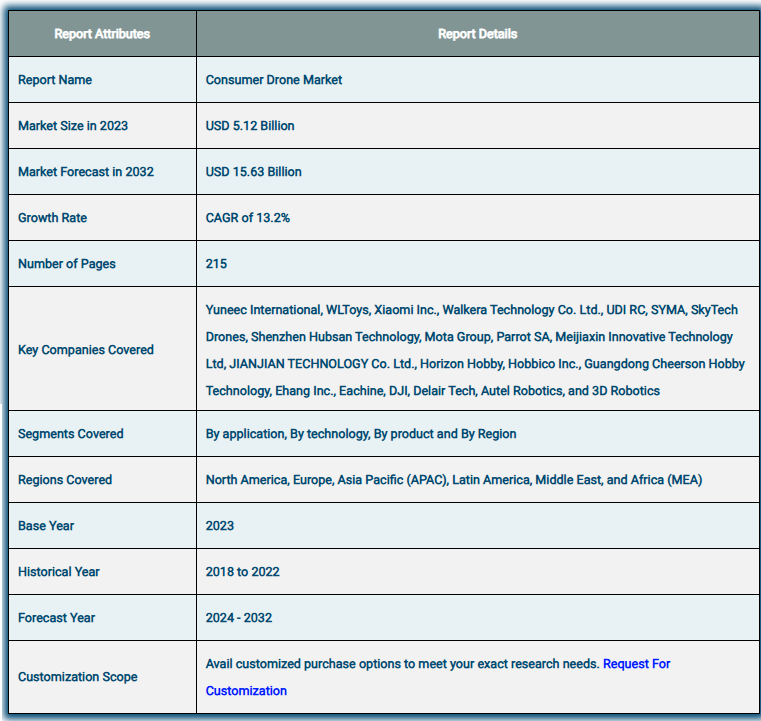Click the Customization Scope label
The image size is (761, 721).
click(78, 677)
